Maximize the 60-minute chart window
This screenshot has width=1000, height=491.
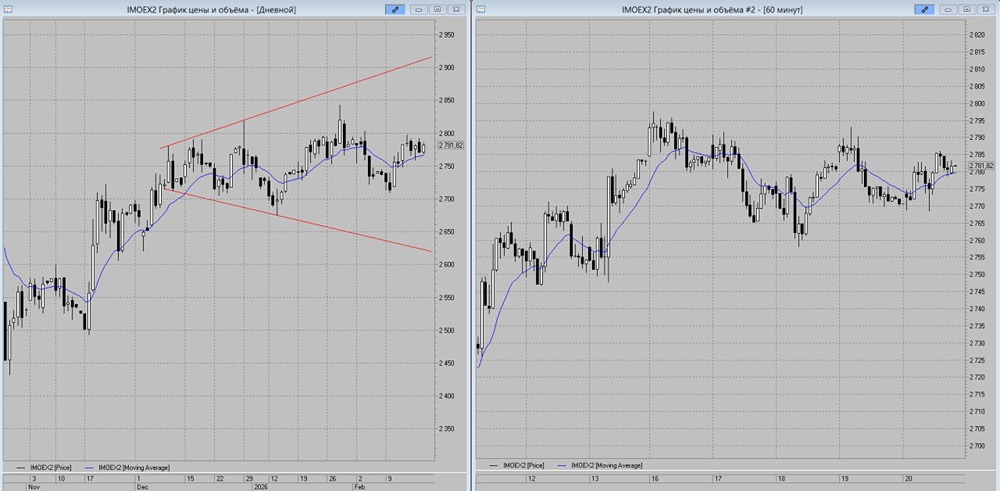967,9
